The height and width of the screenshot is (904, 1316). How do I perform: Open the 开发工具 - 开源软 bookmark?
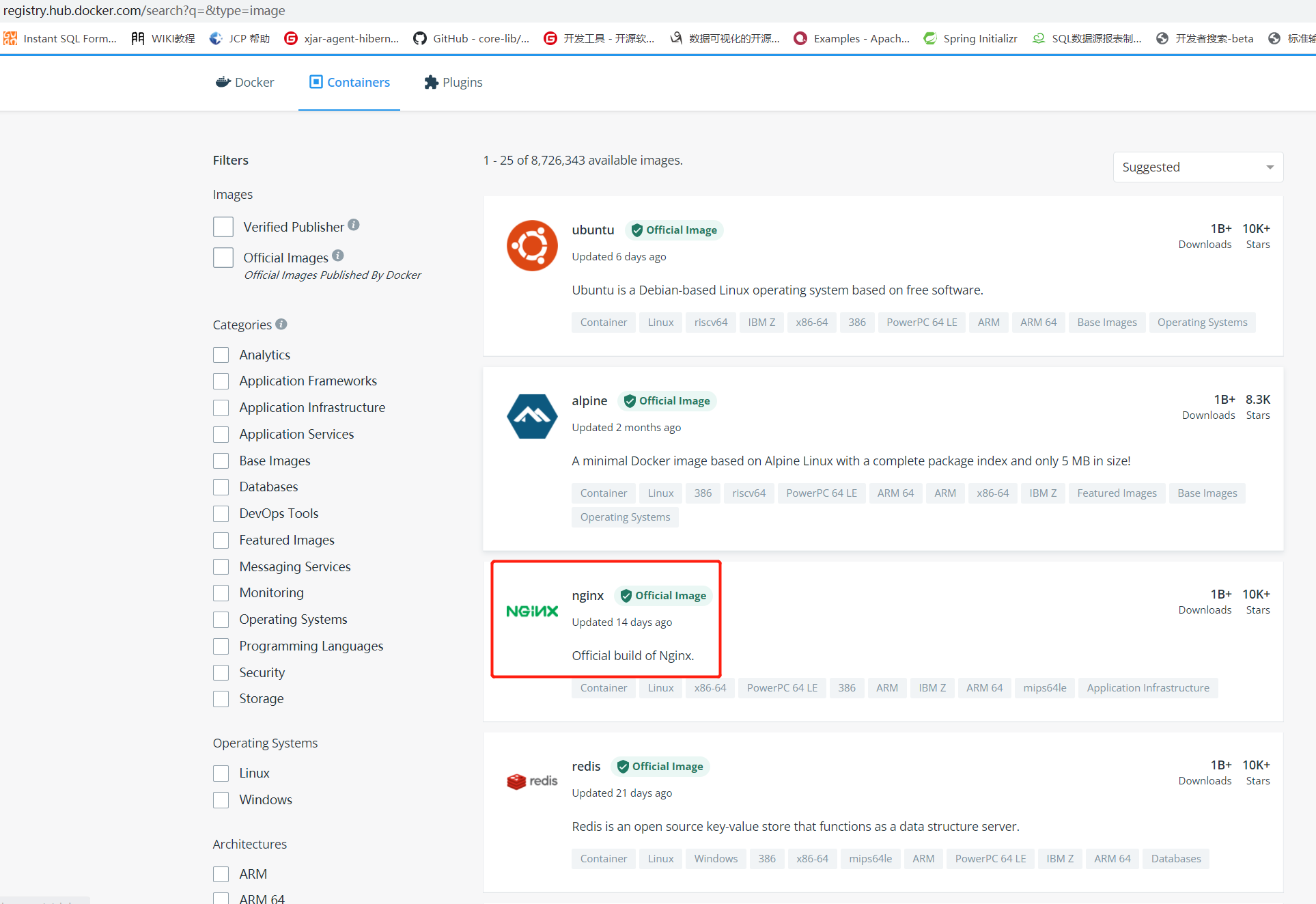(x=599, y=38)
